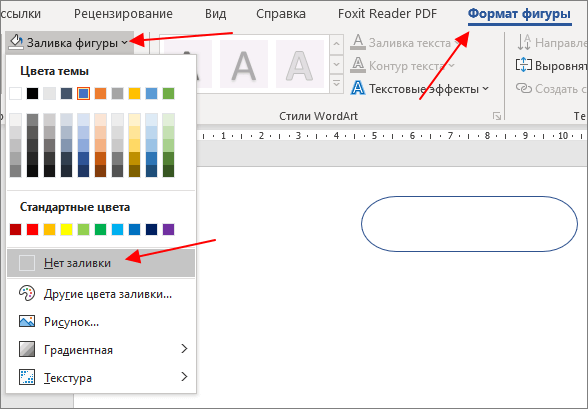Click the Text Direction icon
This screenshot has height=409, width=588.
[x=524, y=42]
